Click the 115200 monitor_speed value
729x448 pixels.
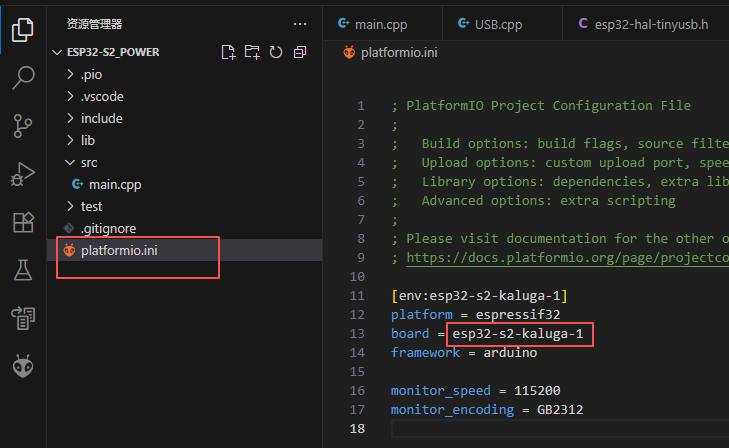pyautogui.click(x=537, y=390)
